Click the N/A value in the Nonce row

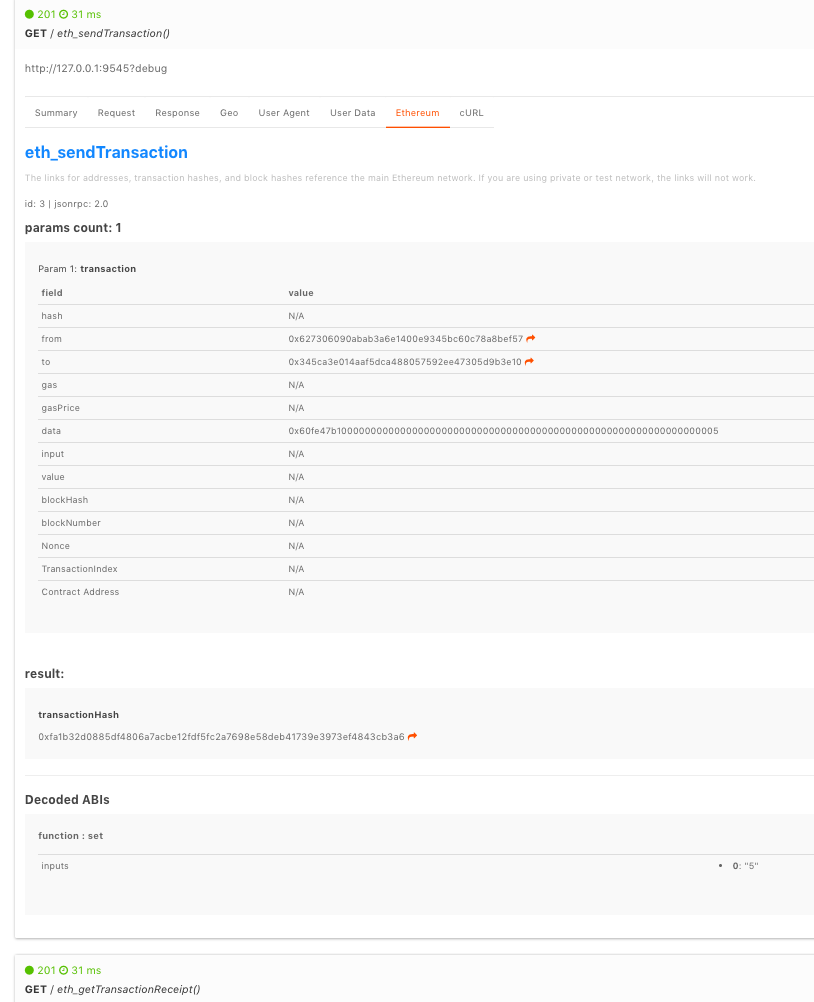pos(296,546)
